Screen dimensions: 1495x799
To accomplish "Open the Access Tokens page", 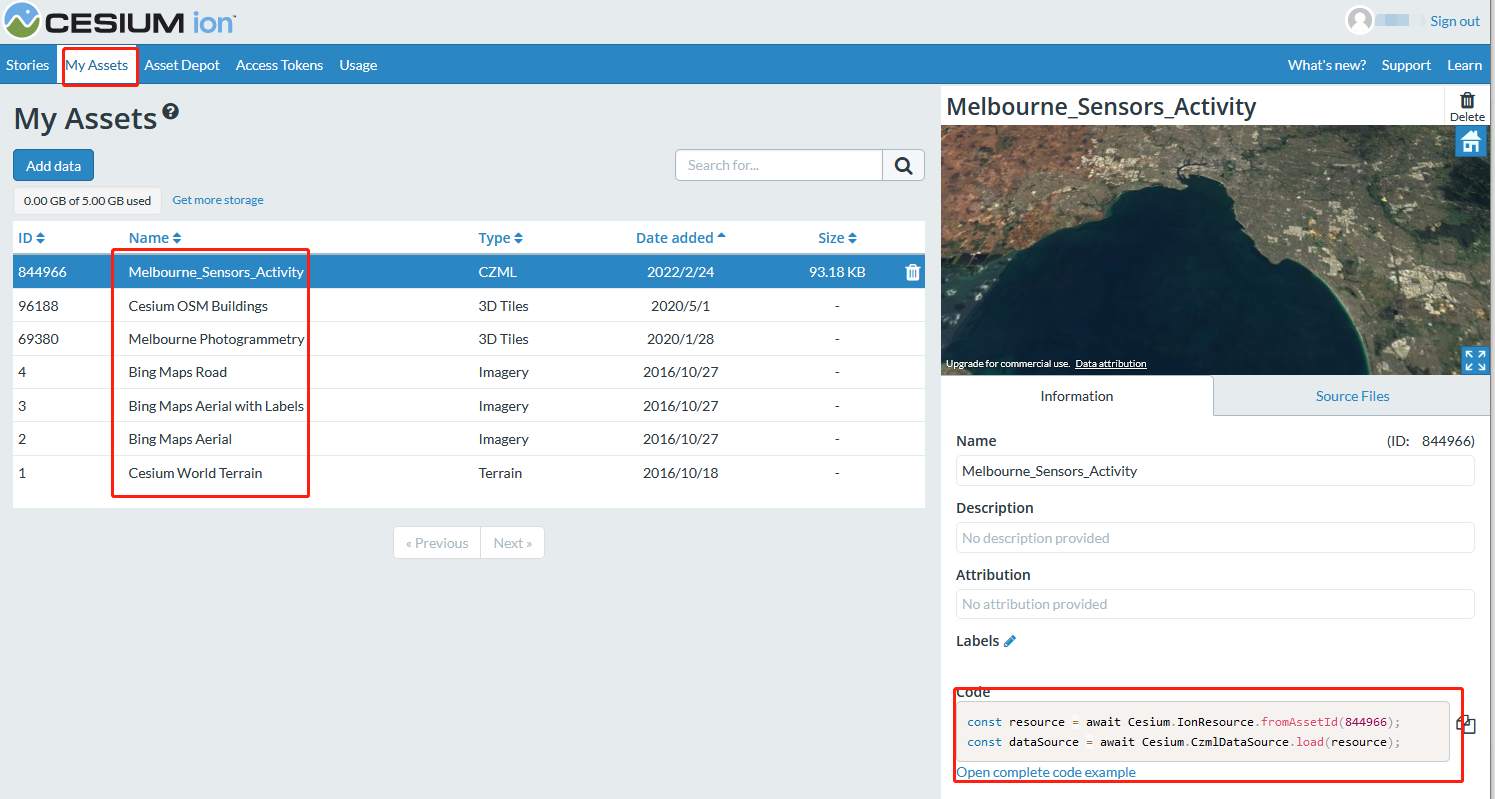I will click(x=279, y=65).
